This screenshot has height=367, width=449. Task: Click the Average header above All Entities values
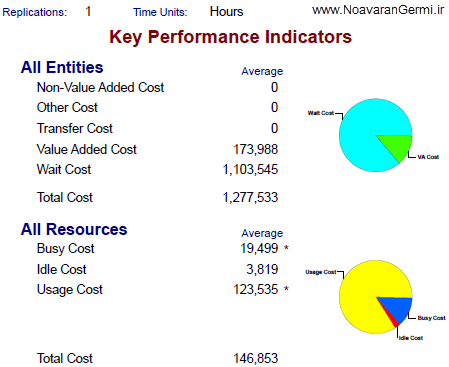(262, 71)
